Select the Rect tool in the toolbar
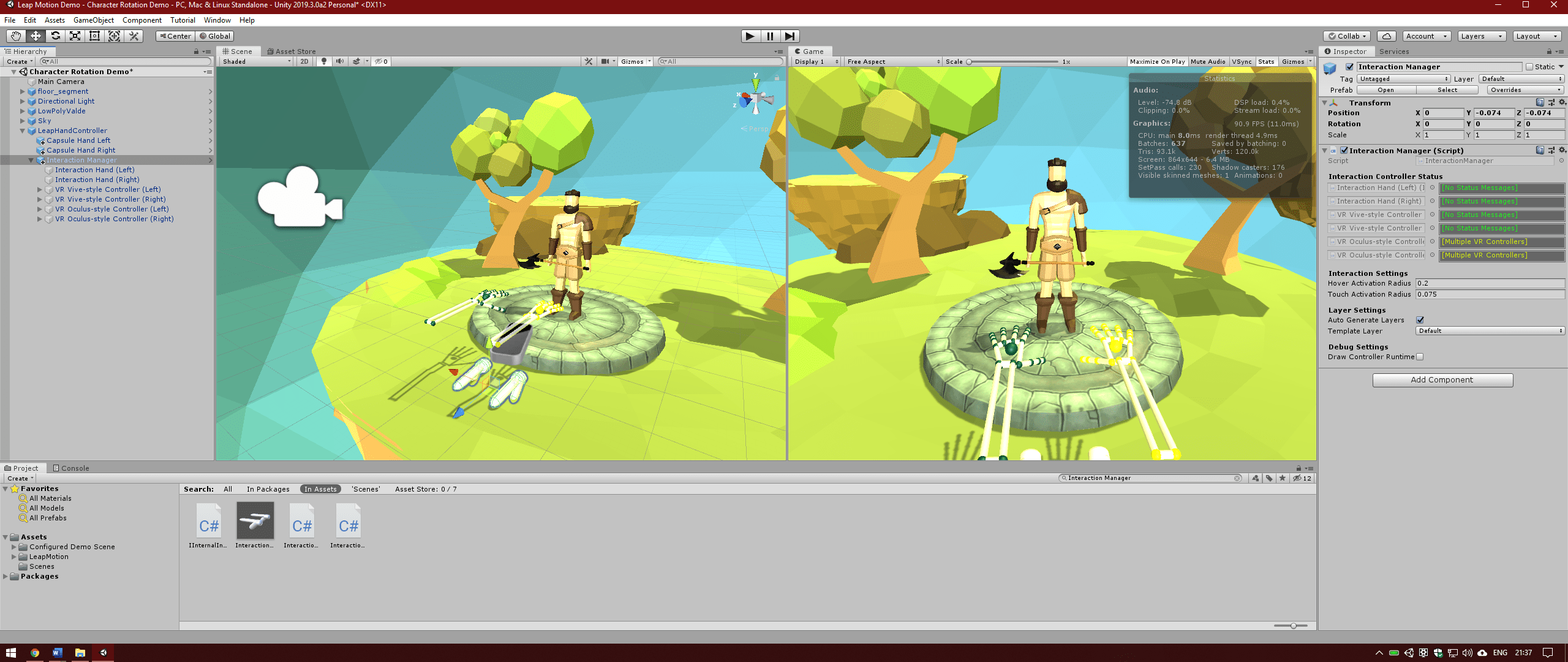This screenshot has height=662, width=1568. pos(94,36)
